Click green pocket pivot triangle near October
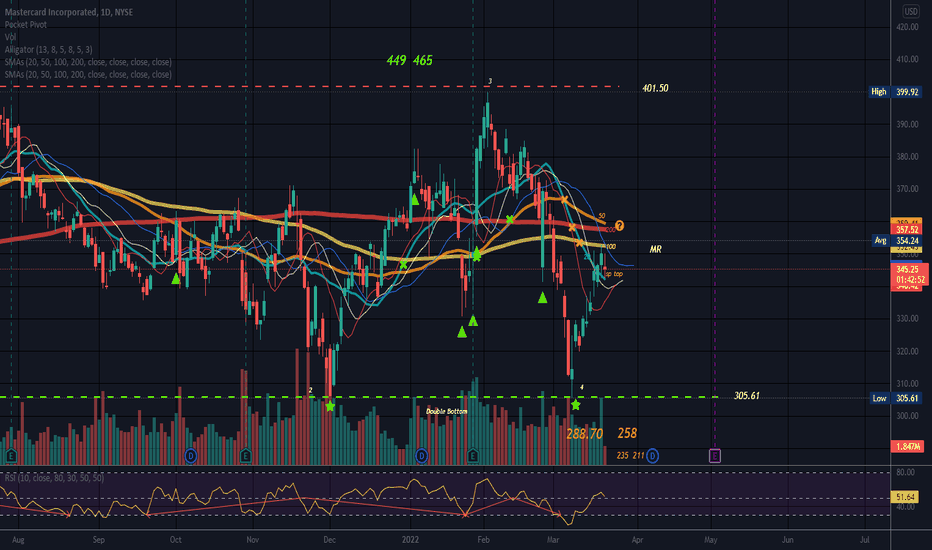This screenshot has height=550, width=932. tap(176, 278)
